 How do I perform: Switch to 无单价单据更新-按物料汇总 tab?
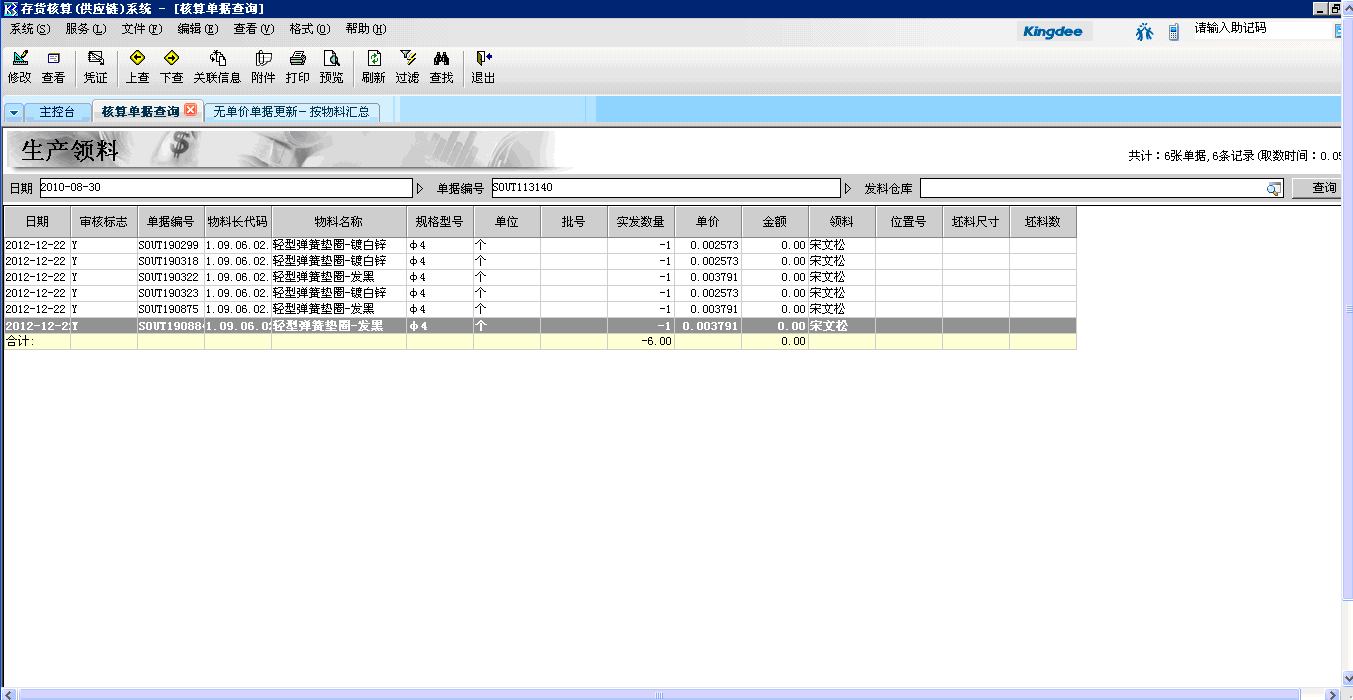point(291,112)
